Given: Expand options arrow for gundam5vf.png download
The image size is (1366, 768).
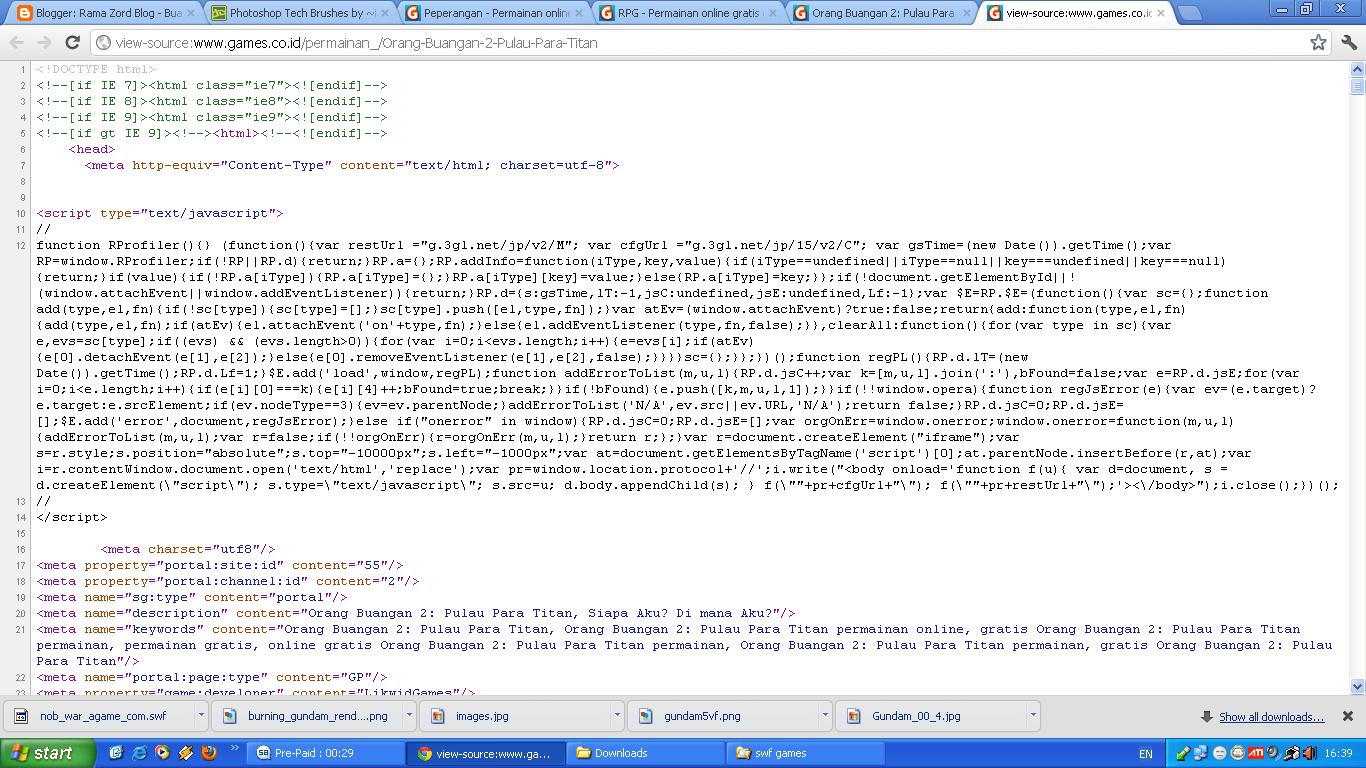Looking at the screenshot, I should [x=825, y=716].
